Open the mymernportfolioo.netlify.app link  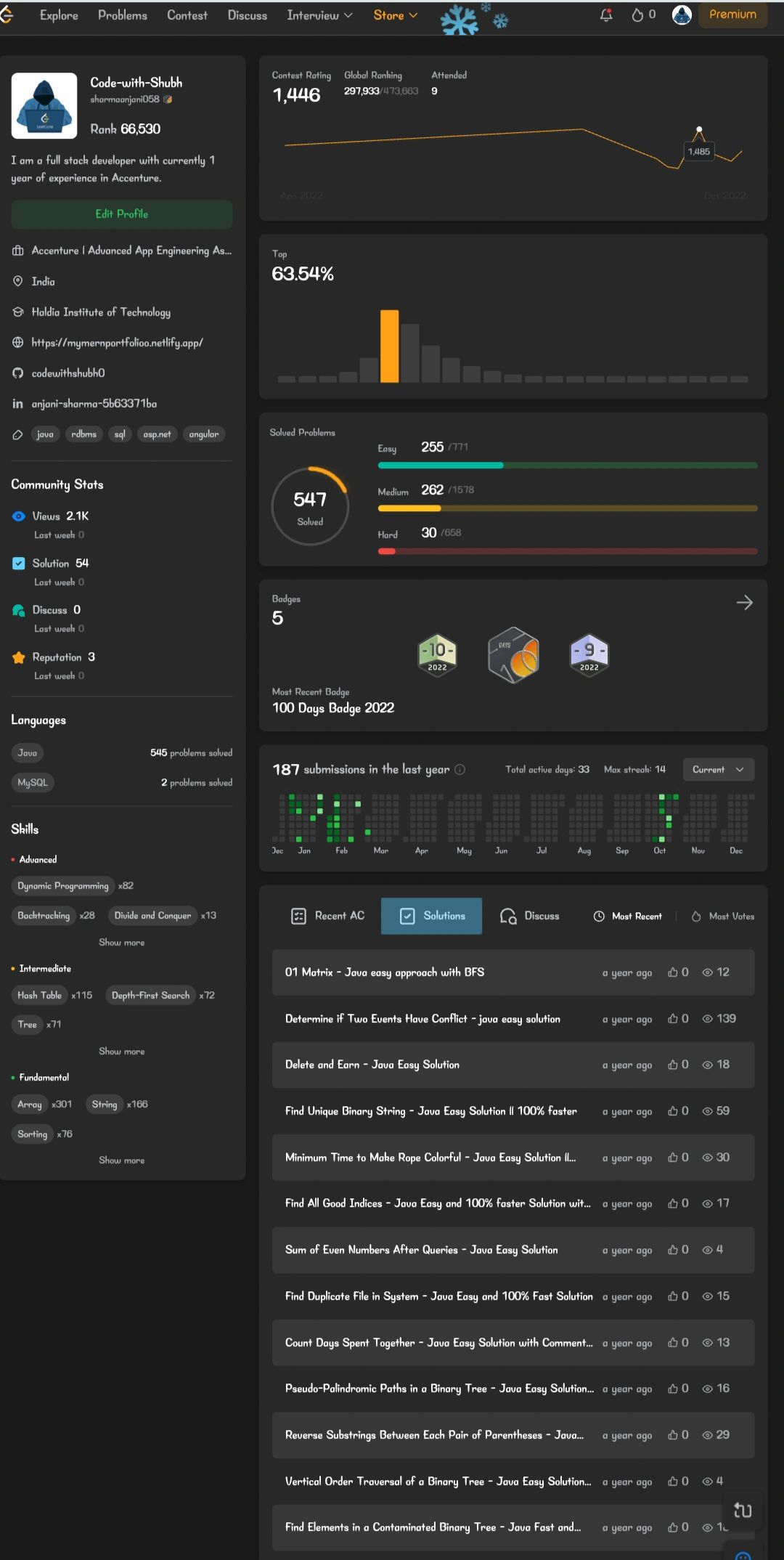(x=117, y=343)
